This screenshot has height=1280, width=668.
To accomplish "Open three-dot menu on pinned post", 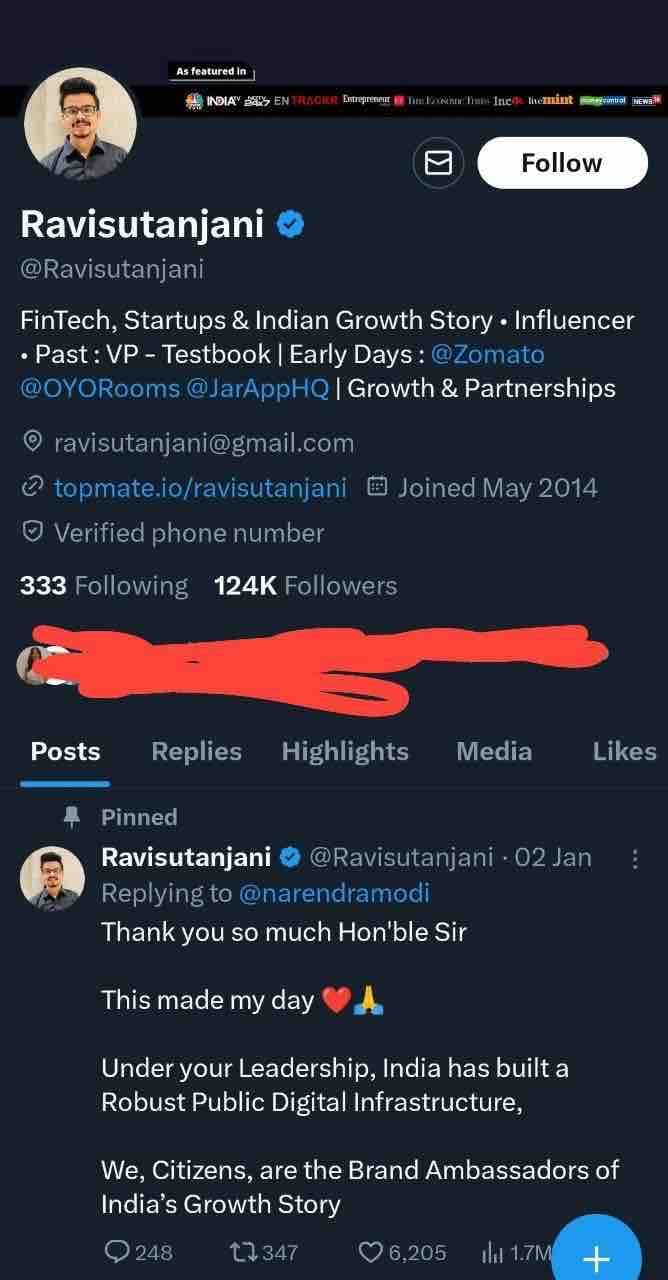I will tap(633, 858).
